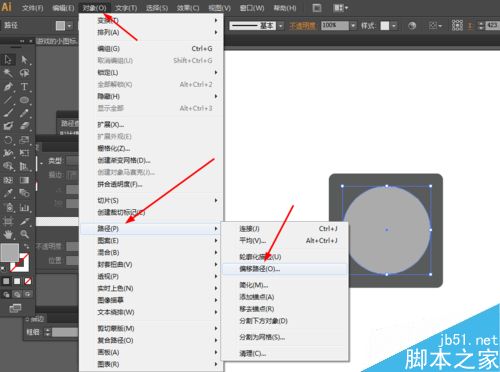Choose 偏移路径(O)... from path submenu
Image resolution: width=500 pixels, height=372 pixels.
point(284,269)
